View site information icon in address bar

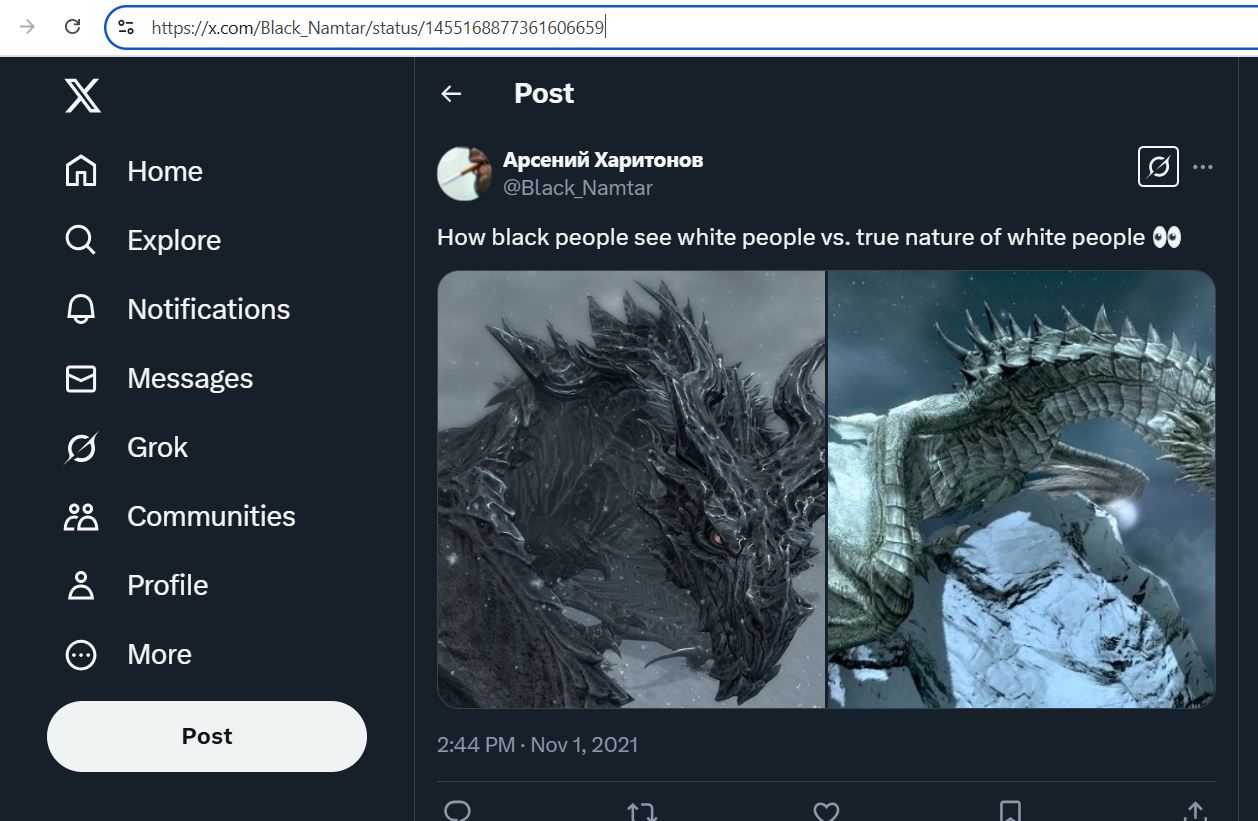click(126, 27)
